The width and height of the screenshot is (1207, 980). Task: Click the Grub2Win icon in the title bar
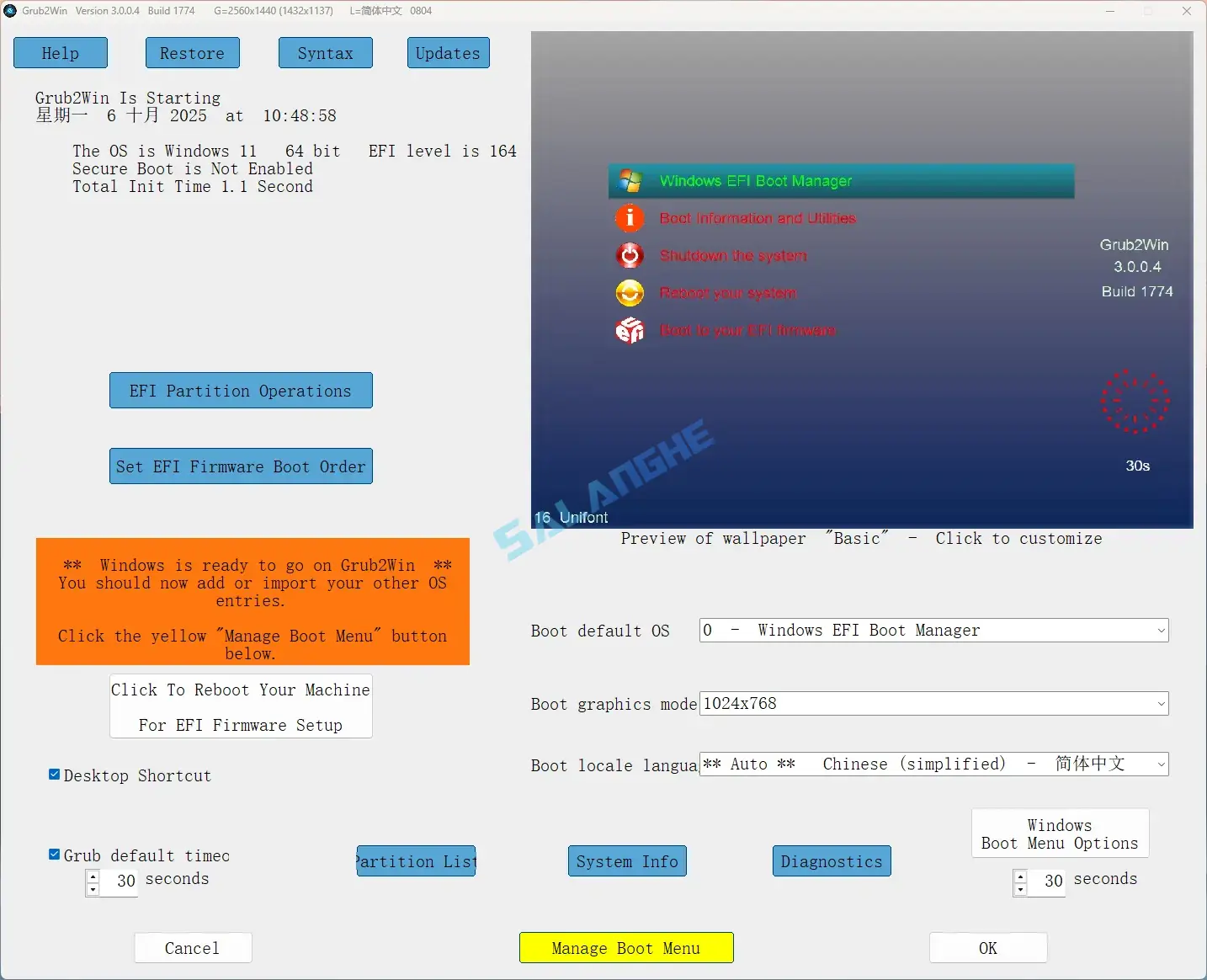(11, 11)
